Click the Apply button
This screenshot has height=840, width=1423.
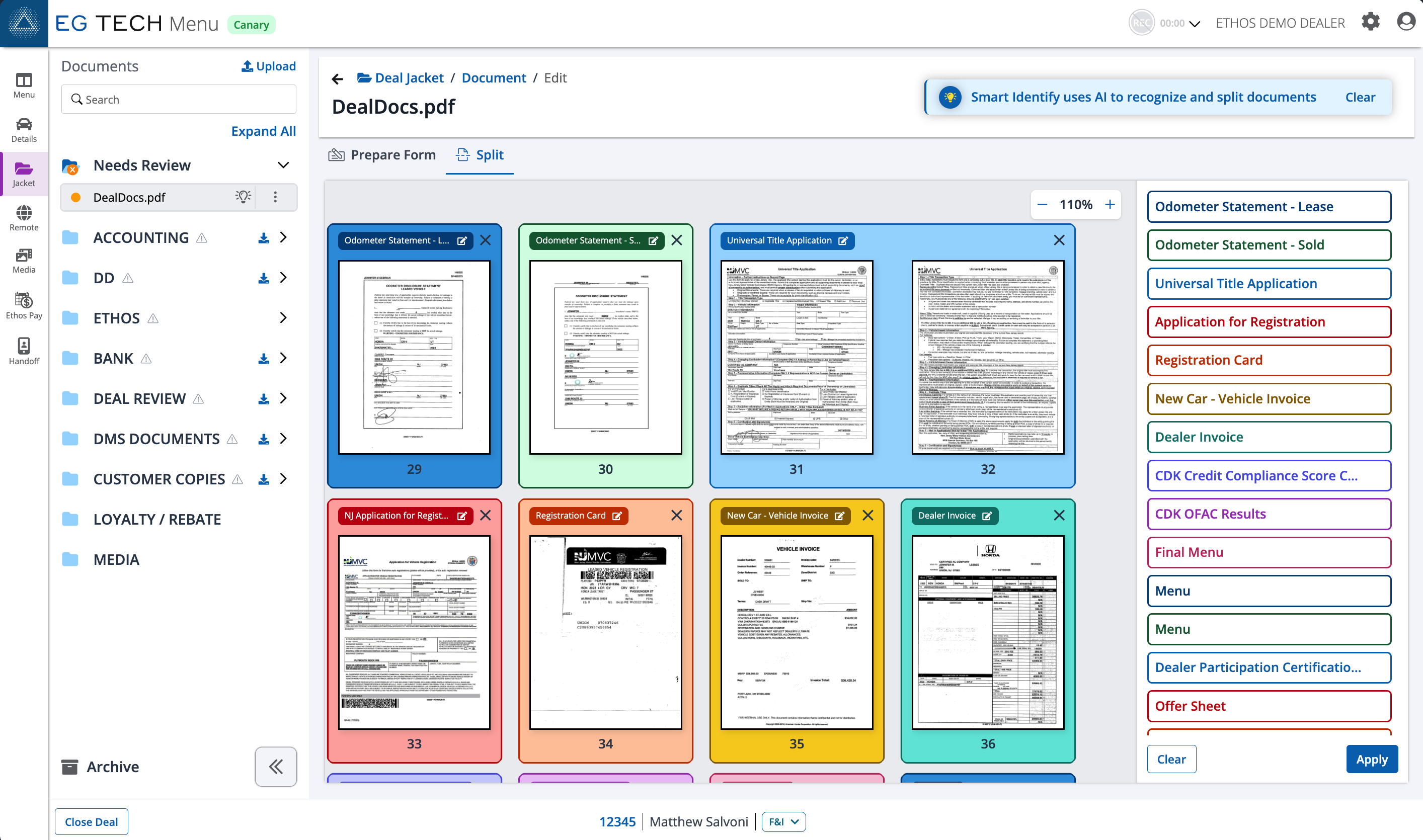tap(1372, 759)
